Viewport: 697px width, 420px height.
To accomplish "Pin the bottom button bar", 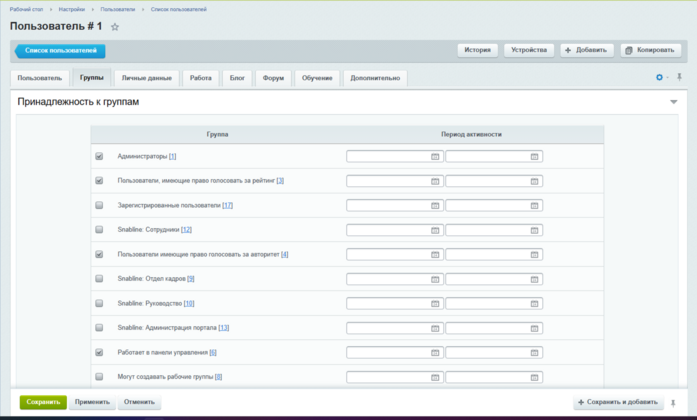I will pos(673,403).
